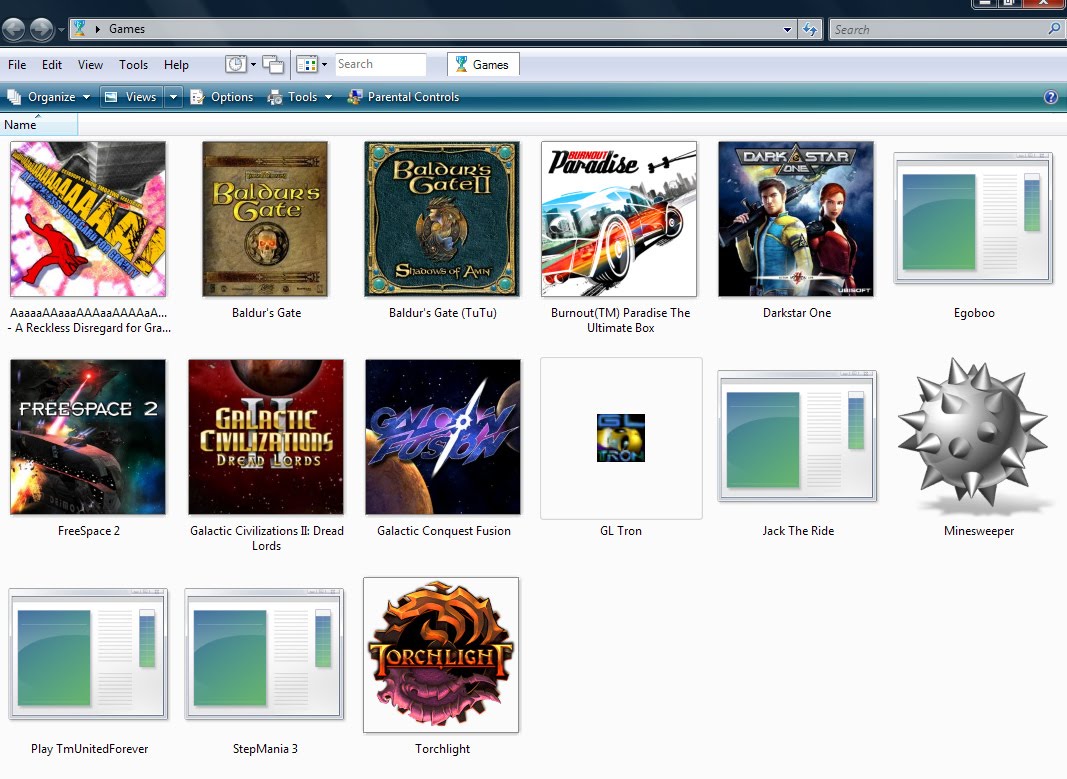Select the Minesweeper spiked mine icon

pyautogui.click(x=973, y=435)
